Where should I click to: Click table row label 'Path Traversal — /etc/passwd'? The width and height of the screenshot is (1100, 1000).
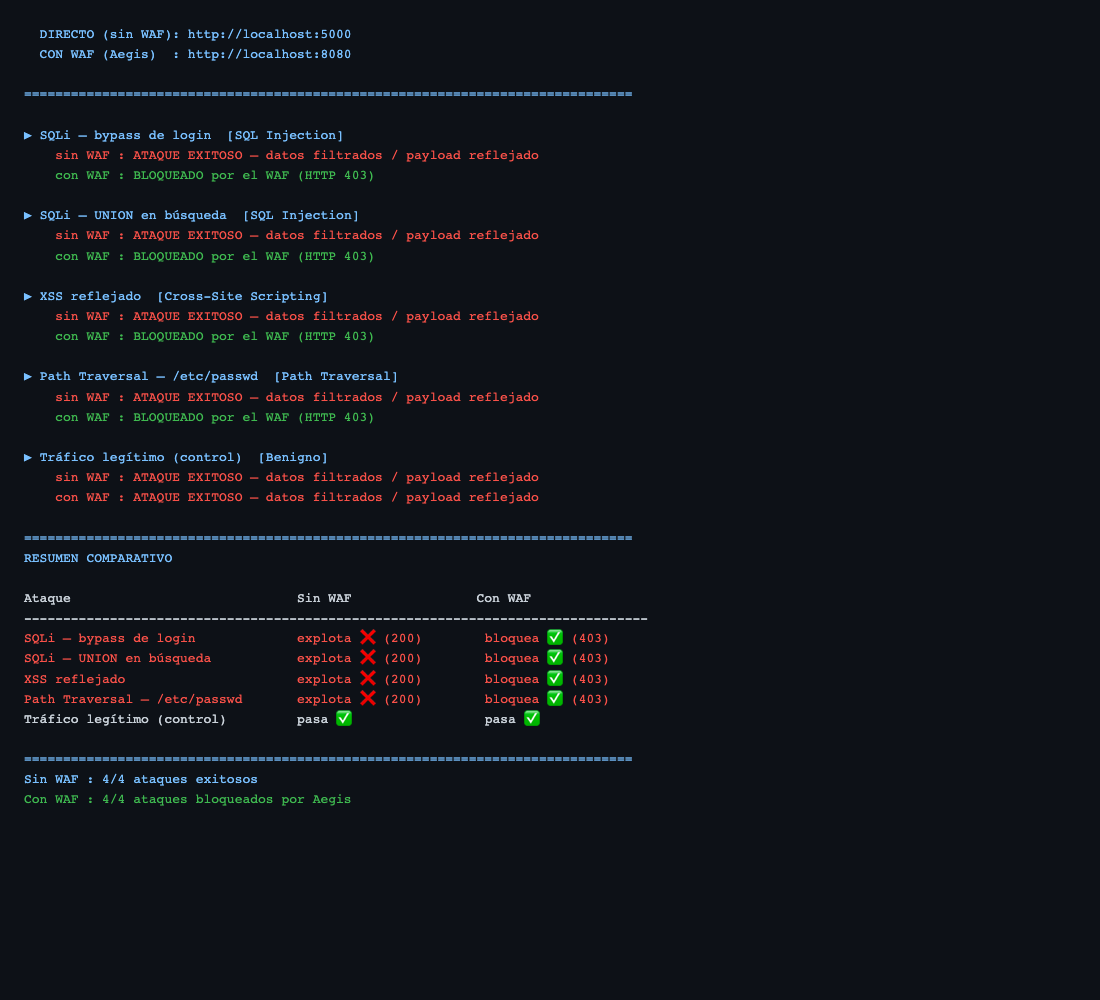(x=133, y=700)
